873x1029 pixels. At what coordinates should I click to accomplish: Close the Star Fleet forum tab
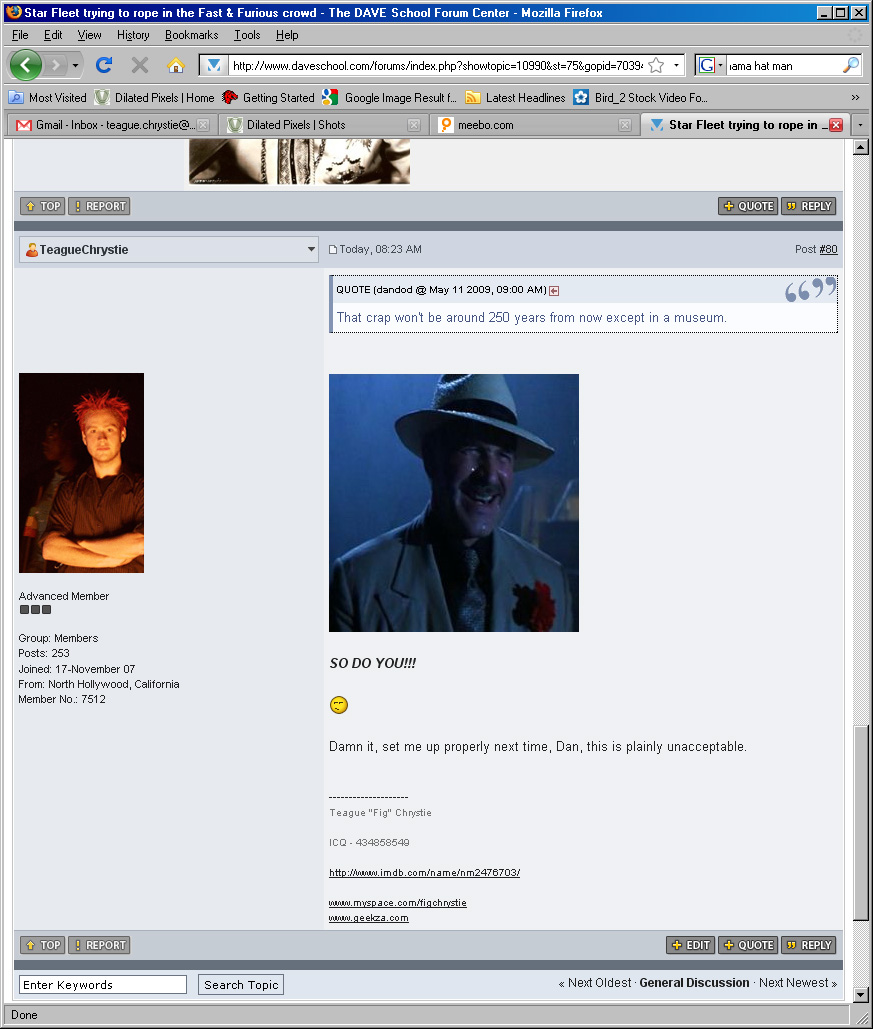[x=836, y=125]
